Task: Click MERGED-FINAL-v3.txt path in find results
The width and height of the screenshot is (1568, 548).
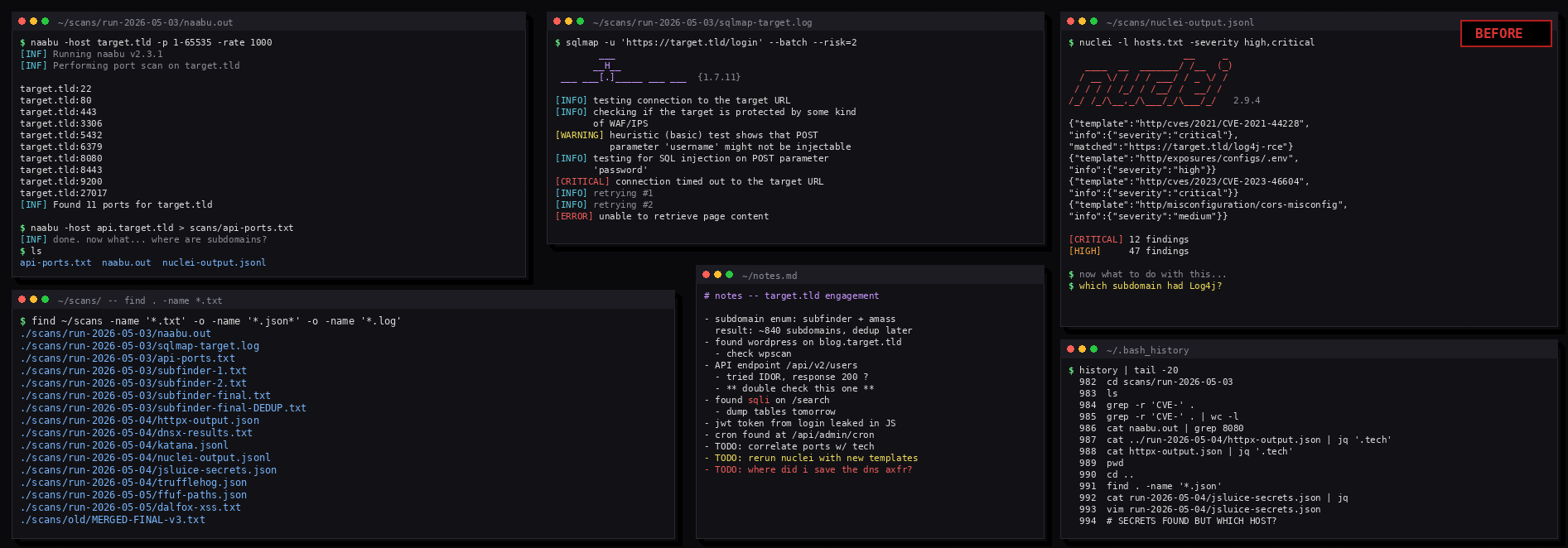Action: click(x=113, y=520)
